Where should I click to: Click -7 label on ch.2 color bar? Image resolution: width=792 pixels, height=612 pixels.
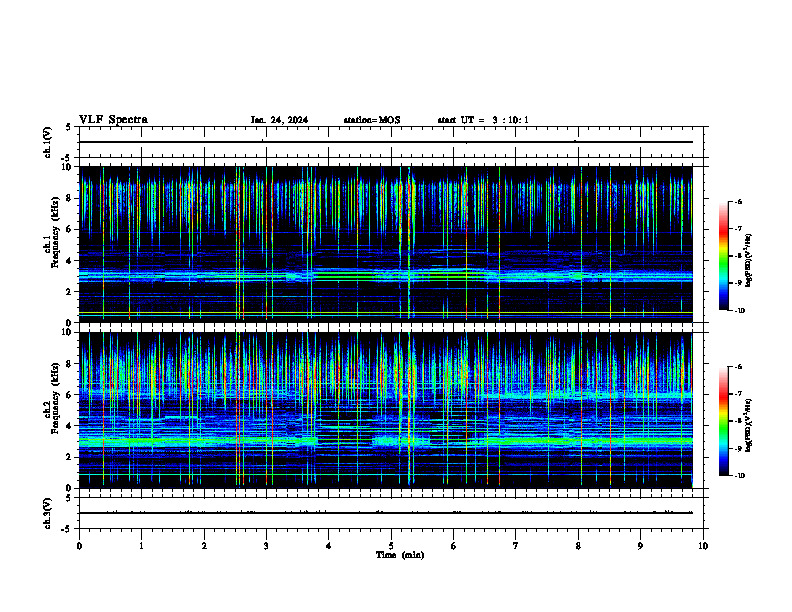pyautogui.click(x=738, y=394)
